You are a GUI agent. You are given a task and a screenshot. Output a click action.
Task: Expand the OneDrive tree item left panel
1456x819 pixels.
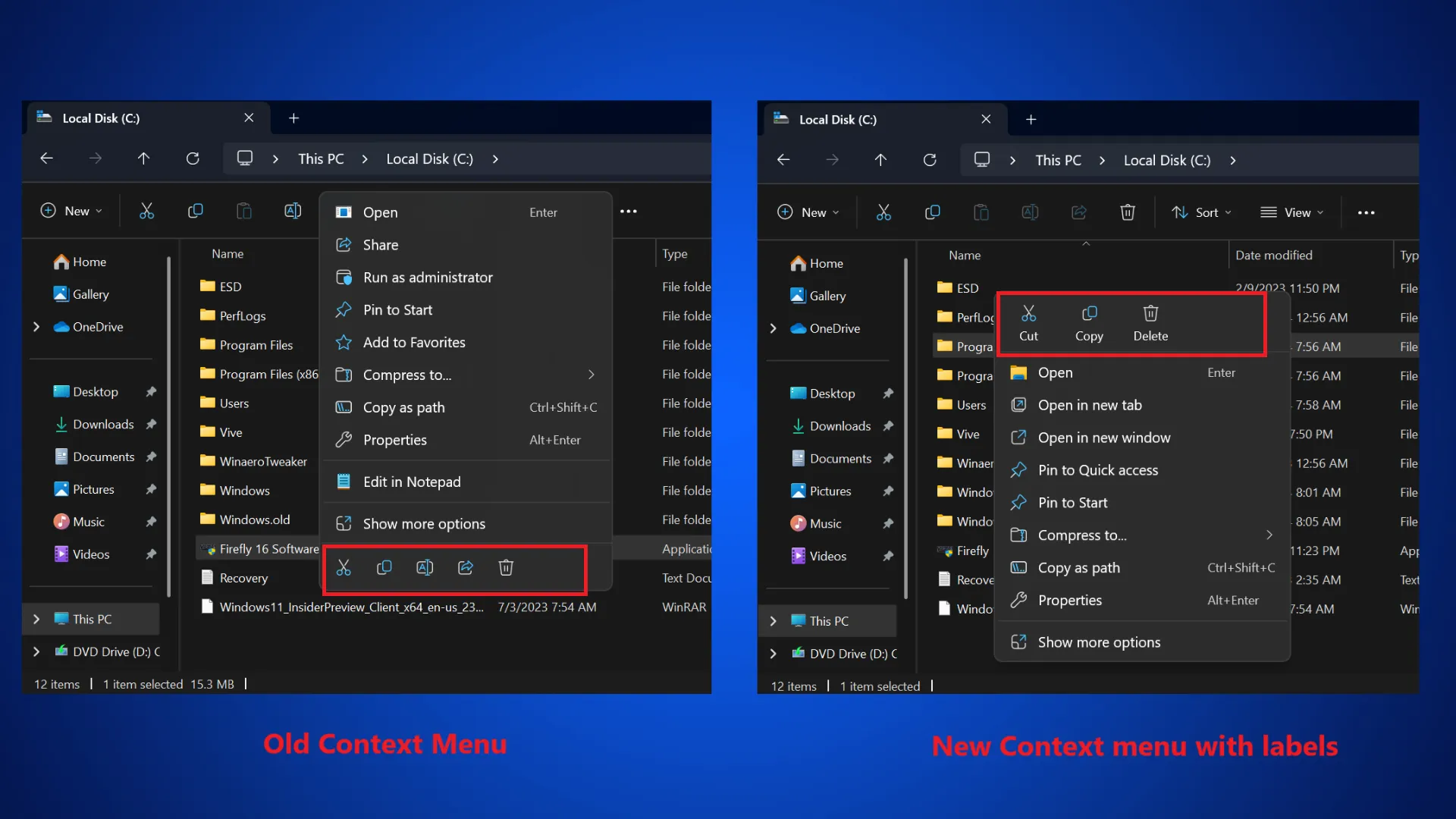tap(37, 326)
